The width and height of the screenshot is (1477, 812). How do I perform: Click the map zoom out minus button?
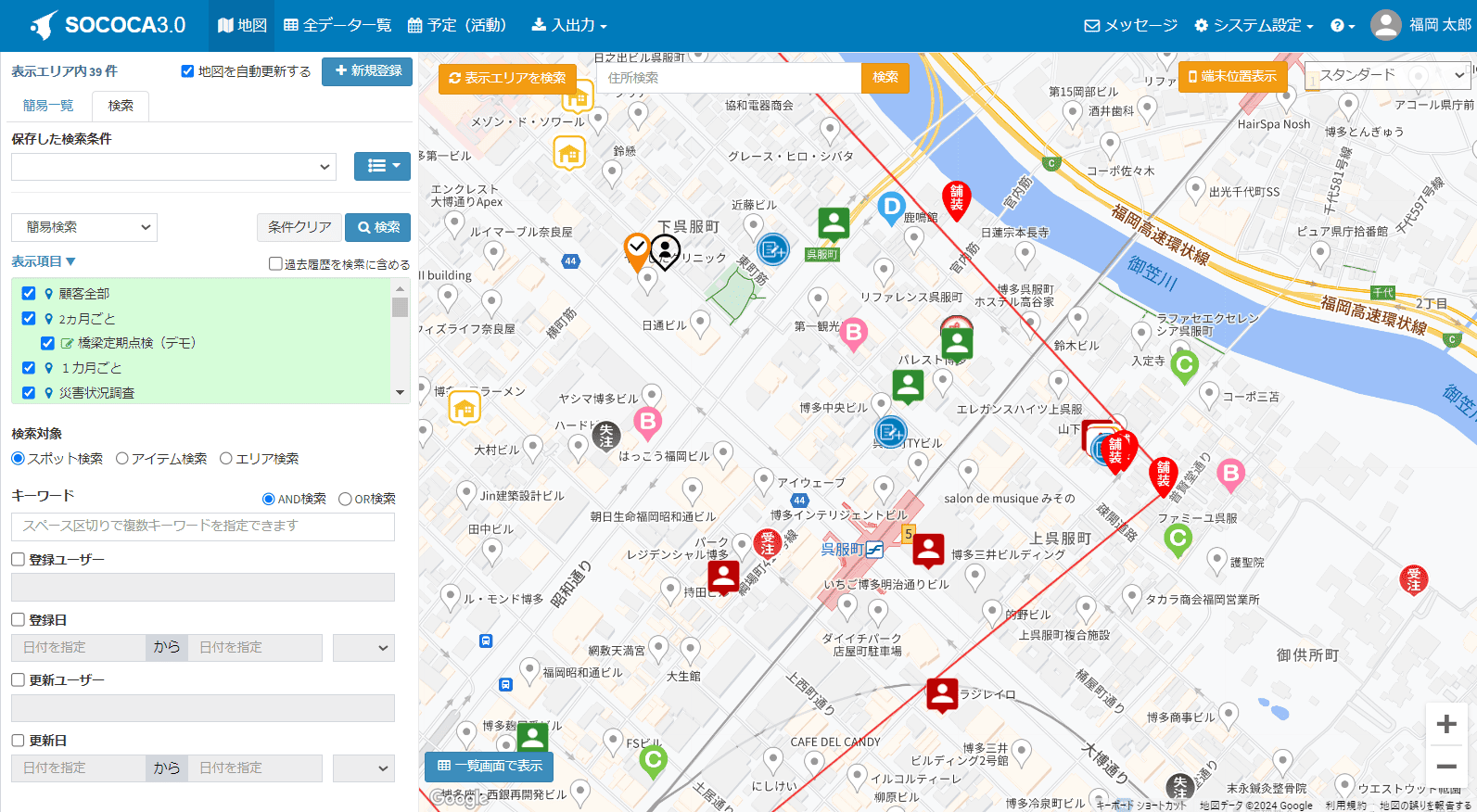click(x=1445, y=767)
